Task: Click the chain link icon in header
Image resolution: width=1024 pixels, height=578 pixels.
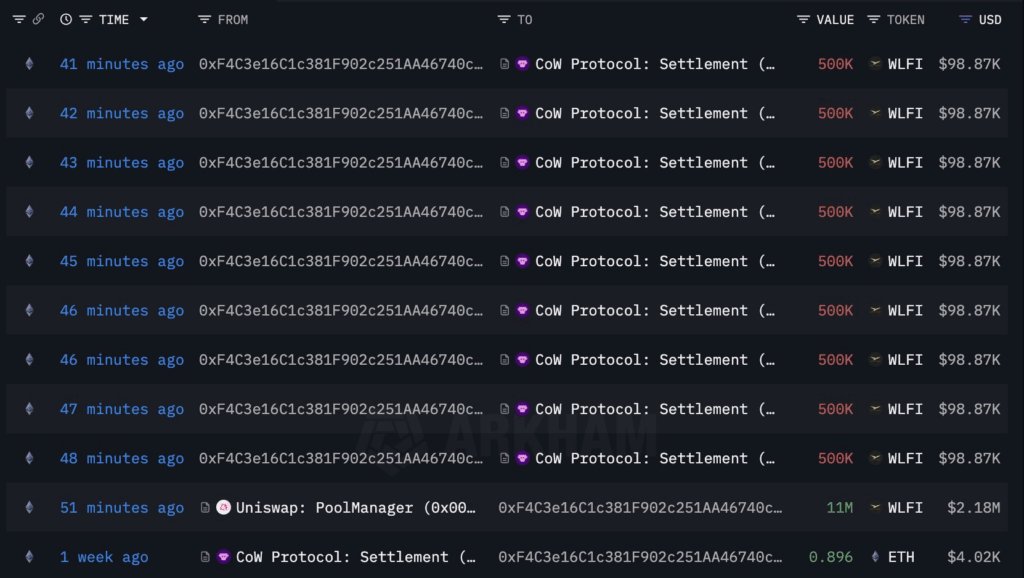Action: click(x=38, y=19)
